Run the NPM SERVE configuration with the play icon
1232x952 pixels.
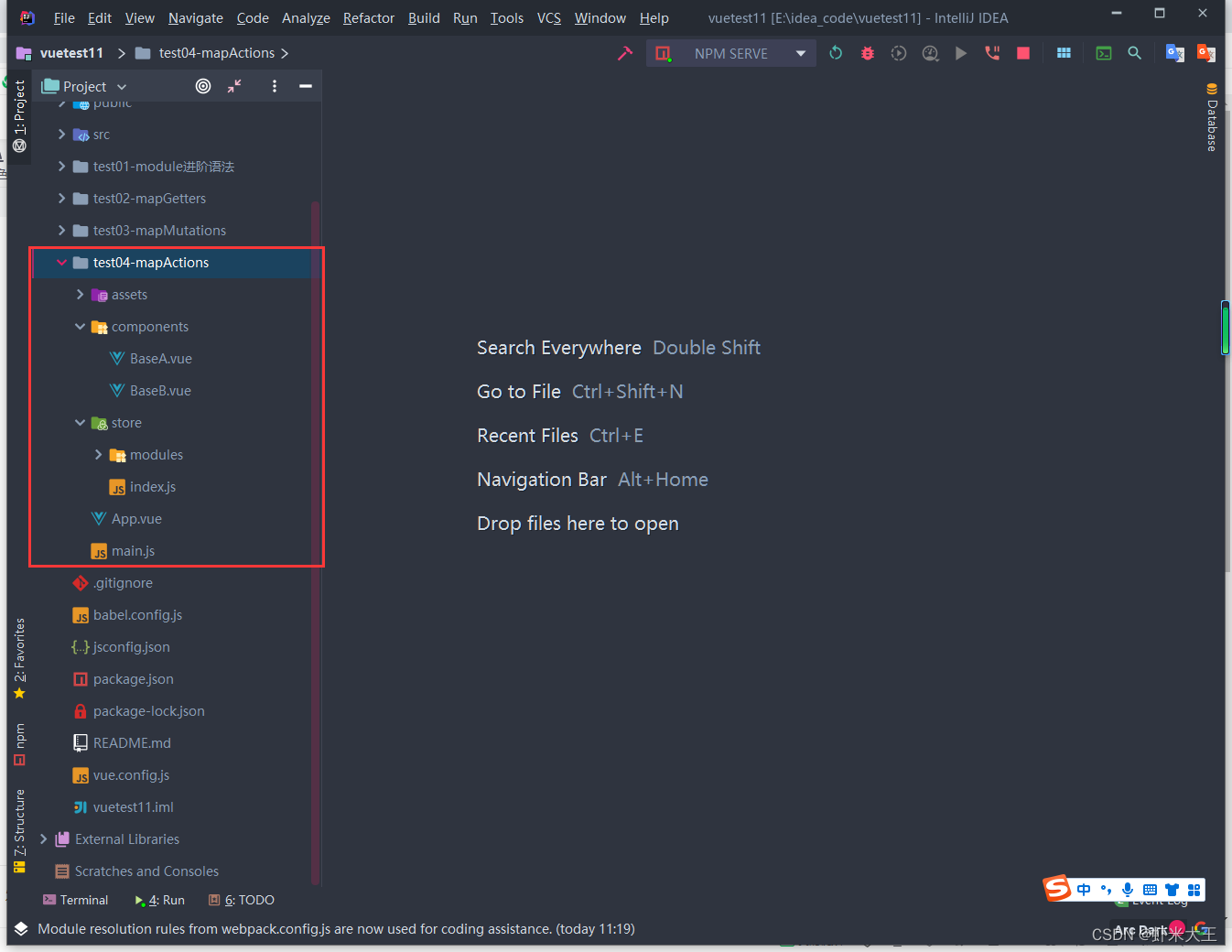pos(960,52)
